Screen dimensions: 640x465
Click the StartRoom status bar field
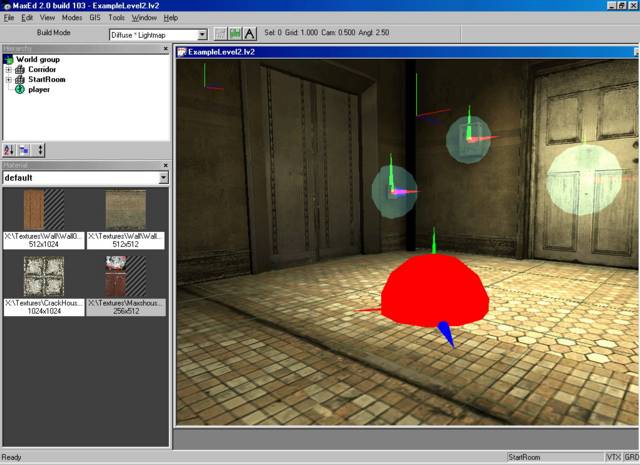pyautogui.click(x=554, y=457)
